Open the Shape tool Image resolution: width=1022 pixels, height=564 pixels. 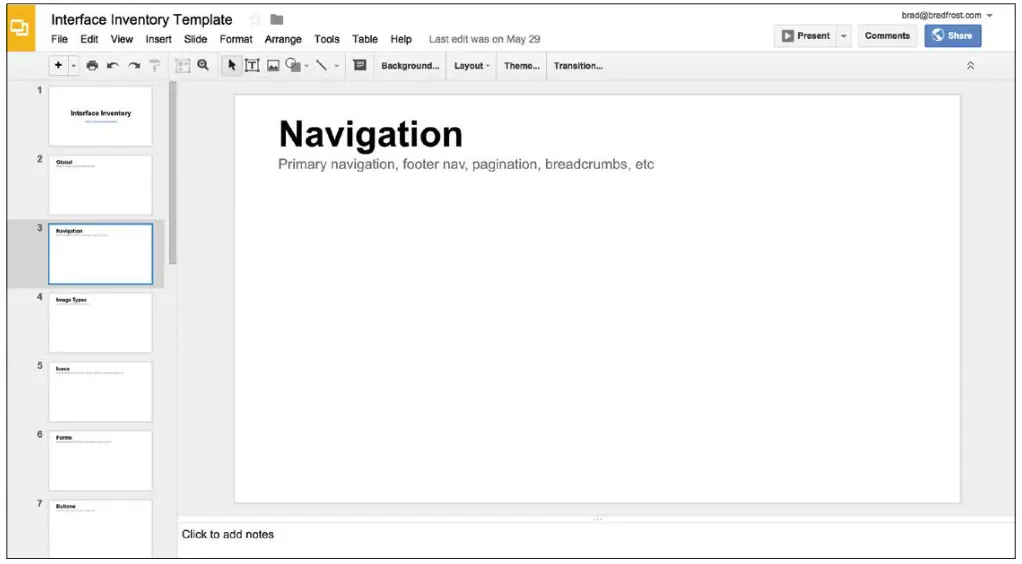[x=293, y=65]
